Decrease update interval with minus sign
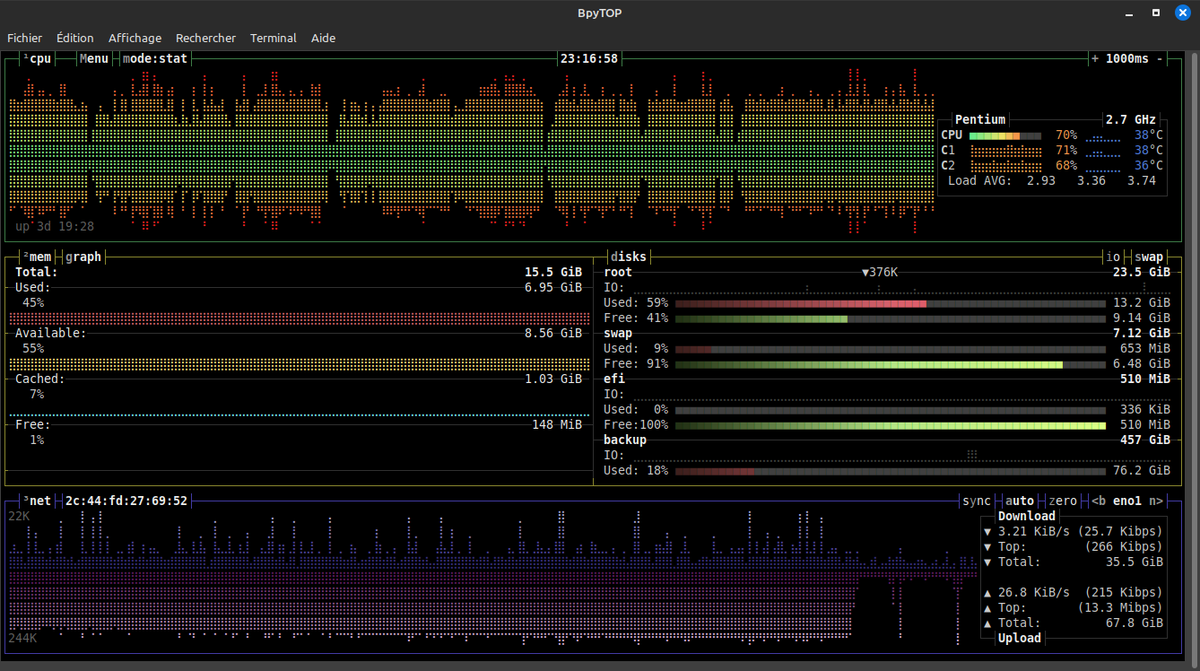Viewport: 1200px width, 671px height. point(1160,59)
